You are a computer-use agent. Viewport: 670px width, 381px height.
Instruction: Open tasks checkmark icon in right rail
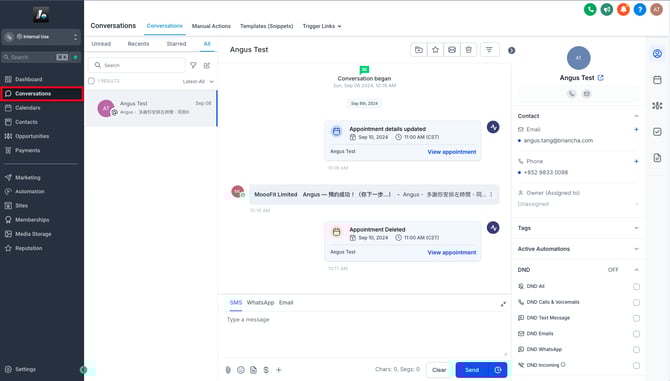[657, 132]
